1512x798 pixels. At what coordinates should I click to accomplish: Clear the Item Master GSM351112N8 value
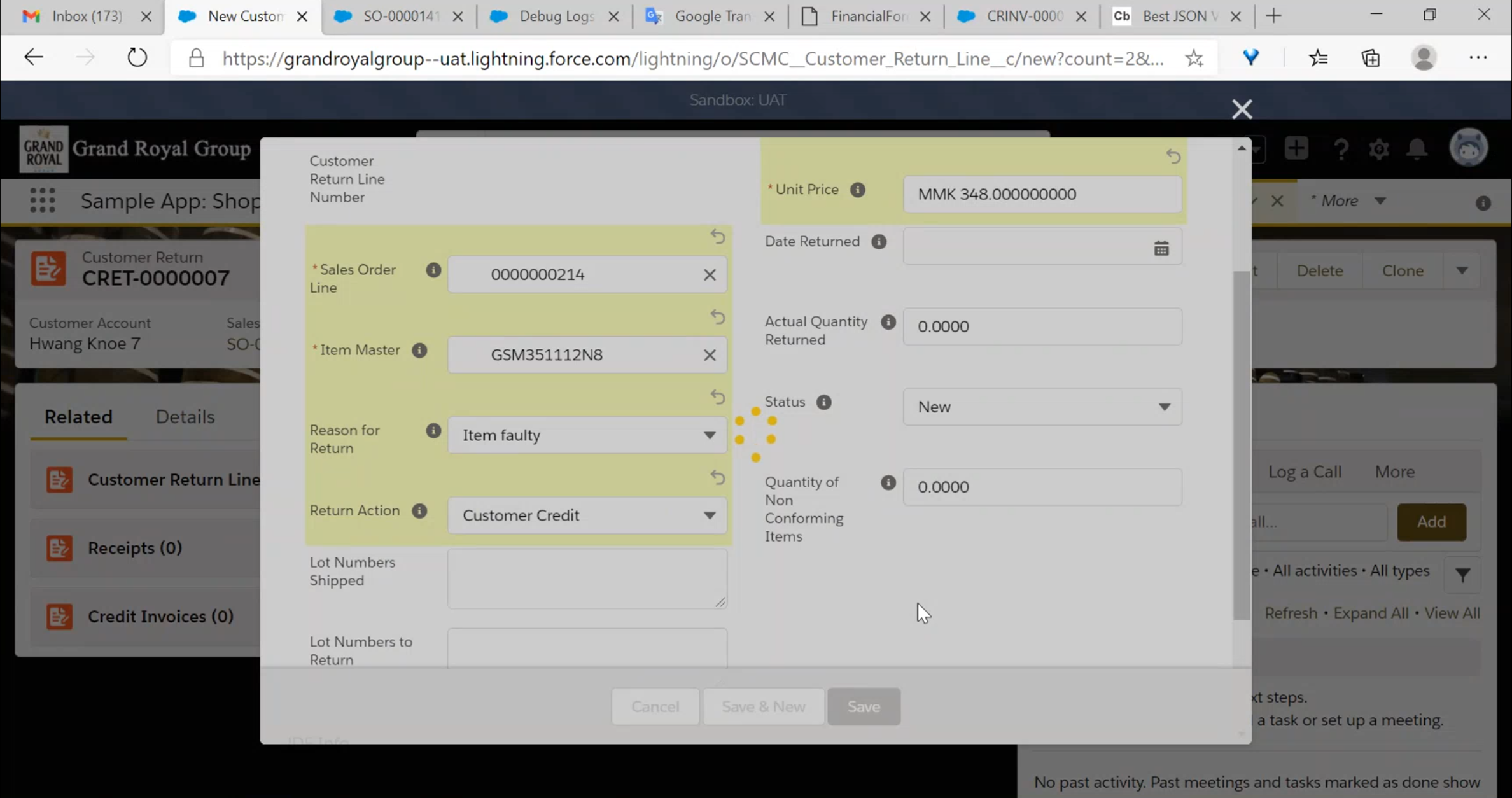click(709, 355)
